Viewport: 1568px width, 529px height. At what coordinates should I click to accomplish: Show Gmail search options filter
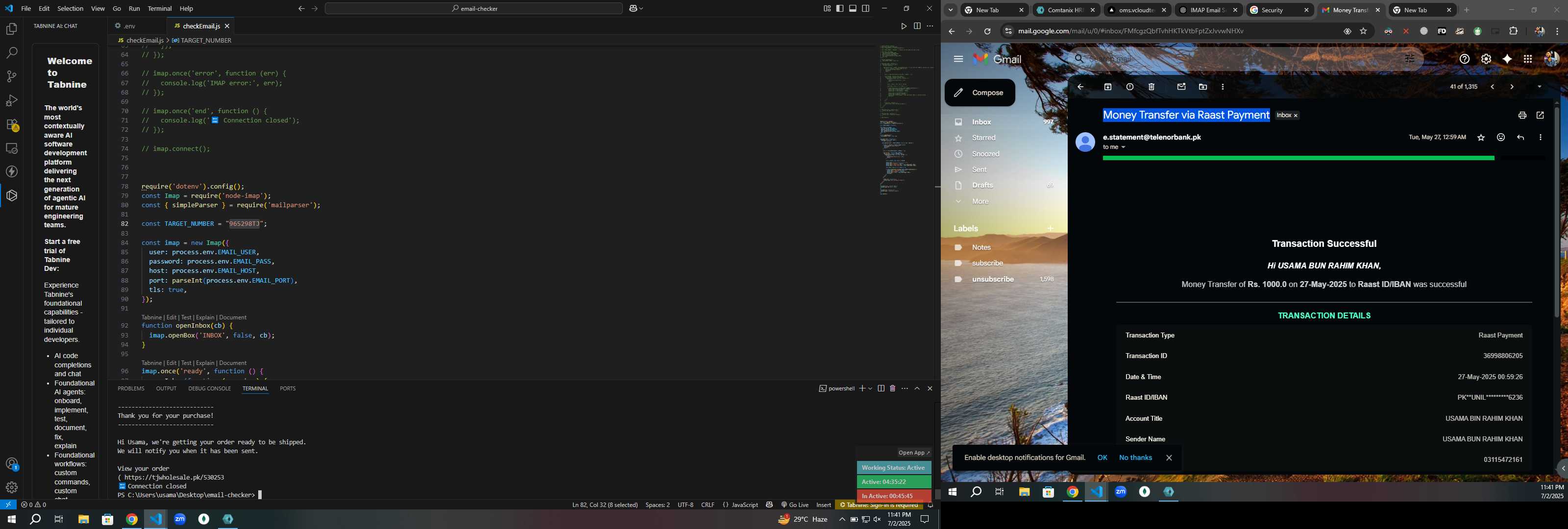[x=1410, y=59]
